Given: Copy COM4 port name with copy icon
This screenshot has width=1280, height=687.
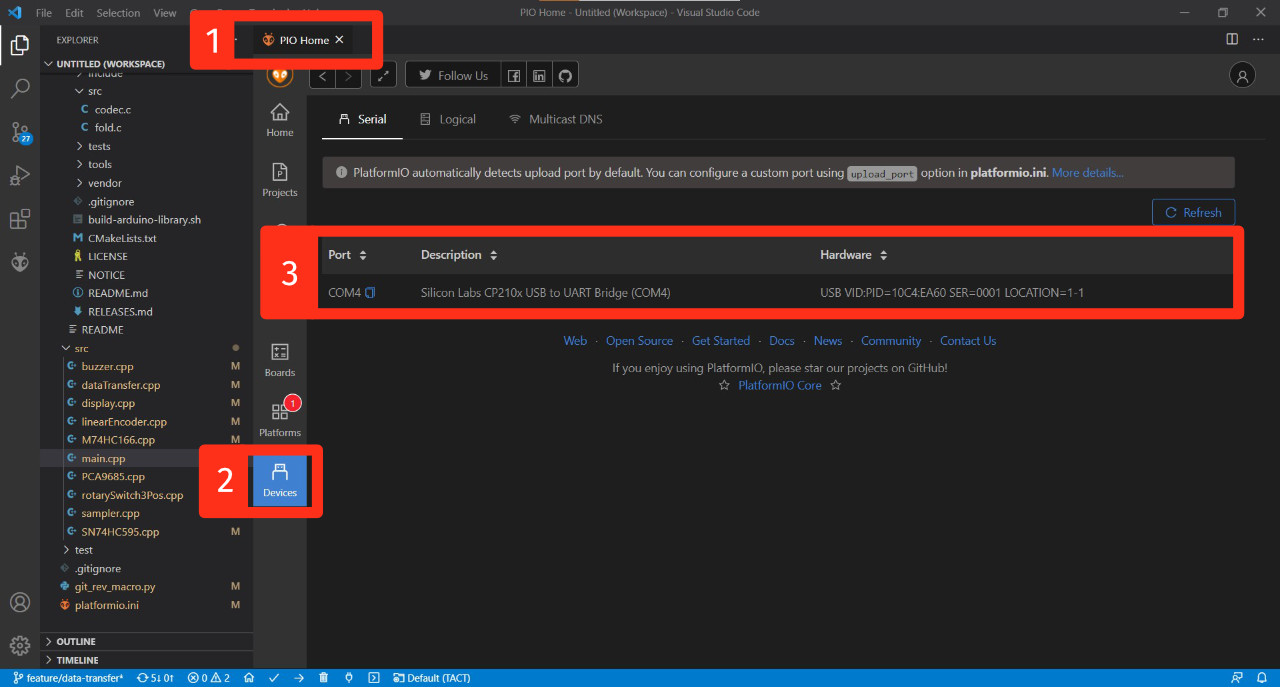Looking at the screenshot, I should tap(370, 293).
